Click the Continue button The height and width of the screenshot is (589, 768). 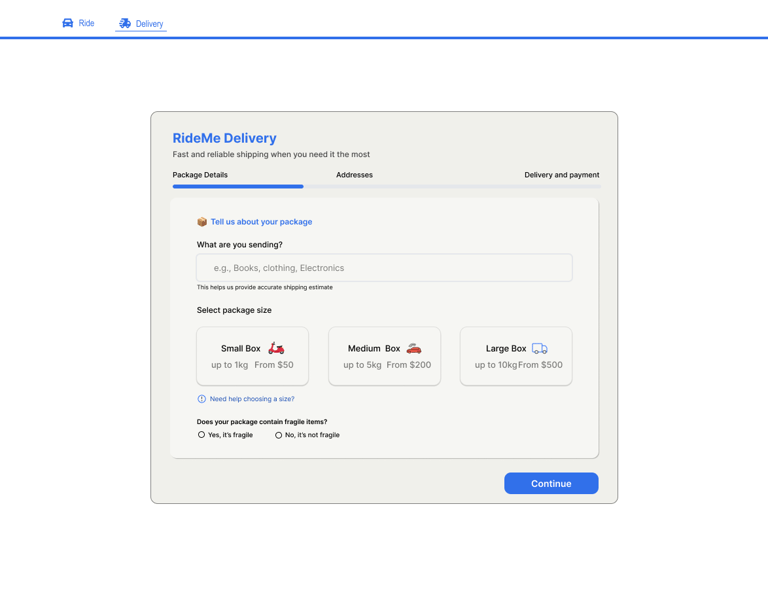[551, 483]
